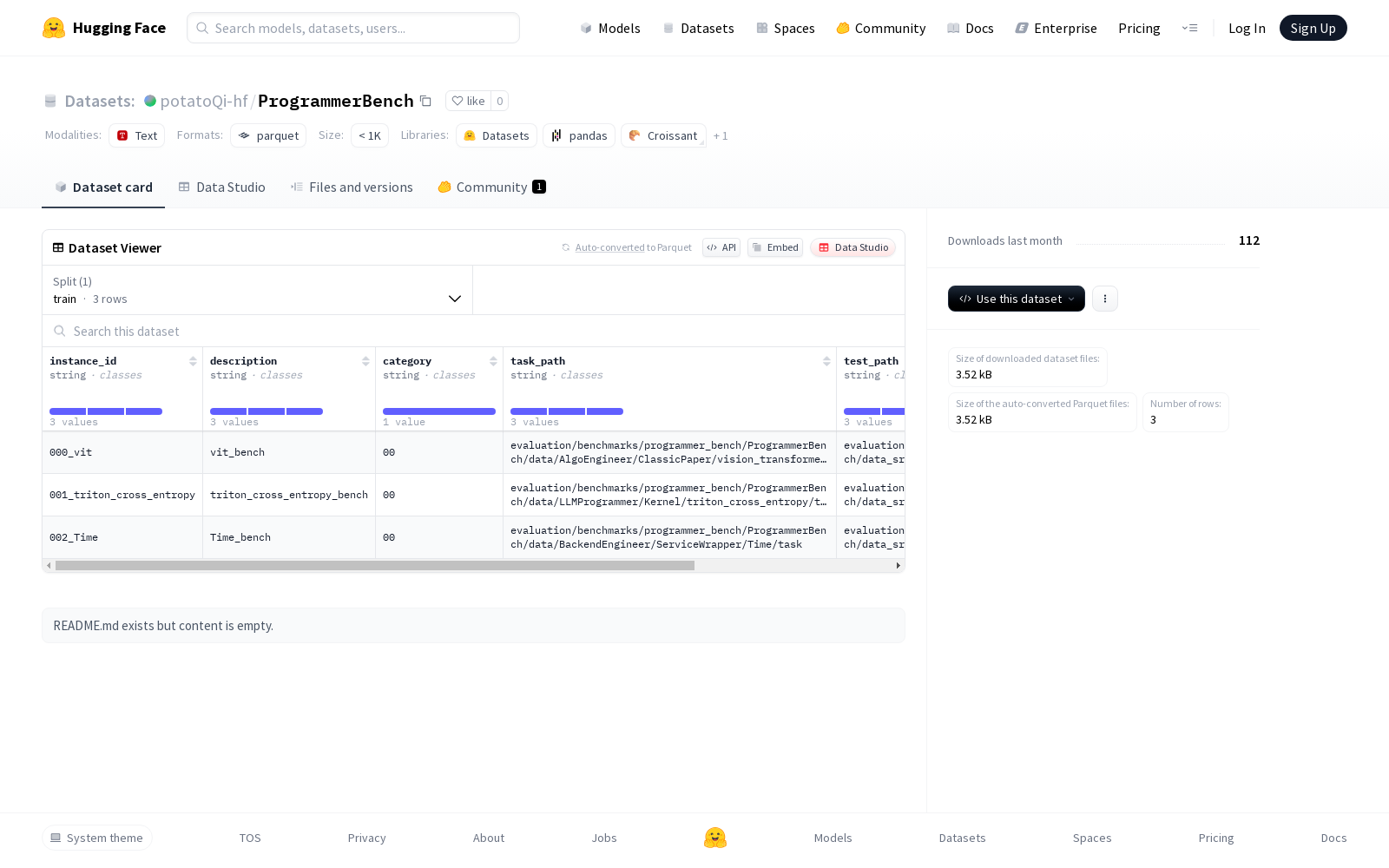This screenshot has width=1389, height=868.
Task: Go to Models in the top navigation
Action: (610, 28)
